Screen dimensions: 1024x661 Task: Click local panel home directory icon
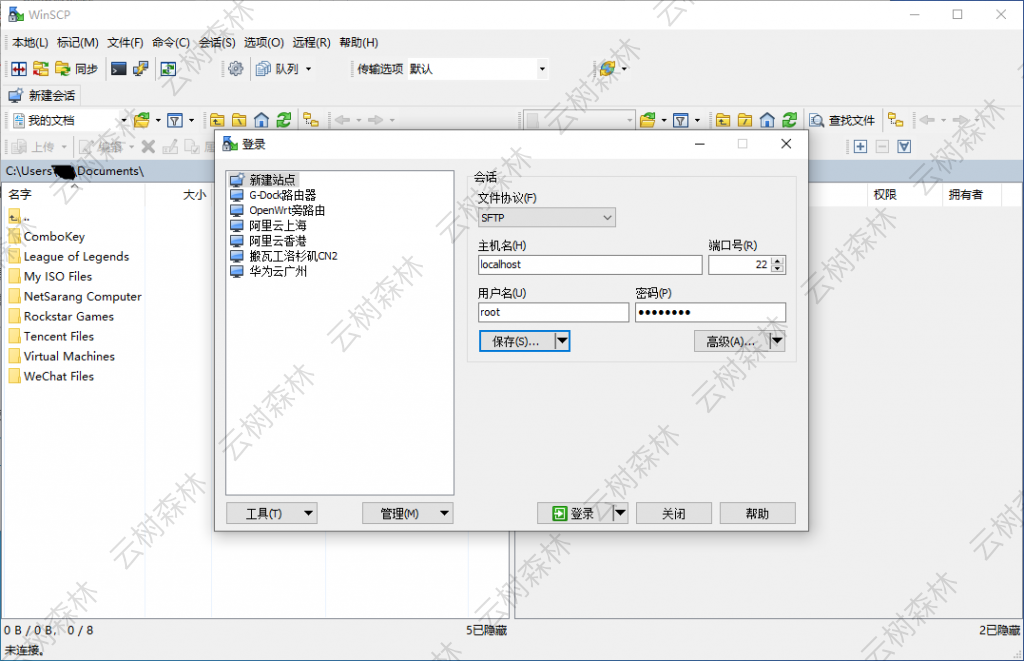pos(261,120)
